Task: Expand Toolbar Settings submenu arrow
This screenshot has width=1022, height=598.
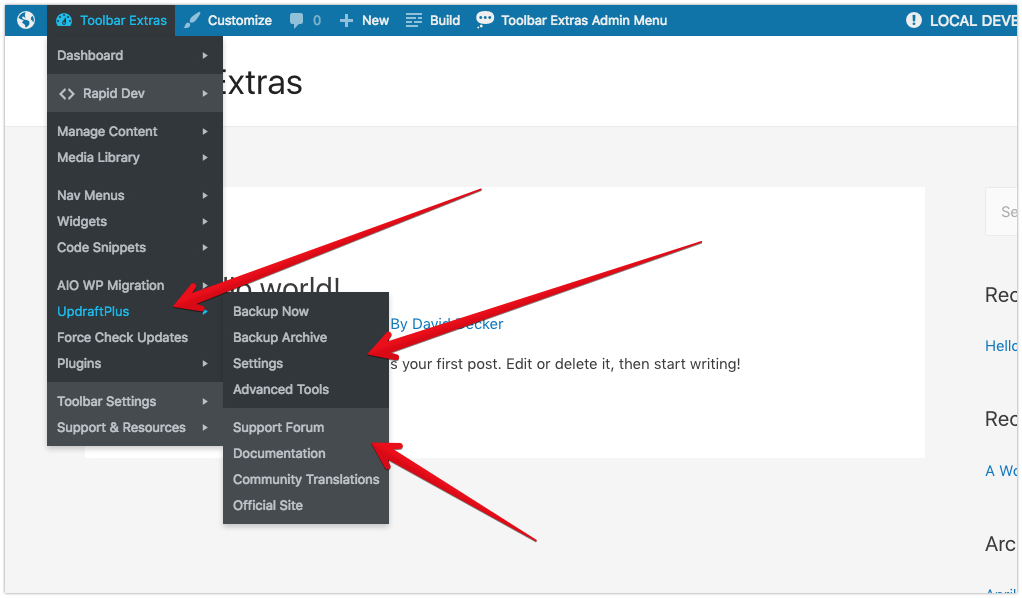Action: pos(205,401)
